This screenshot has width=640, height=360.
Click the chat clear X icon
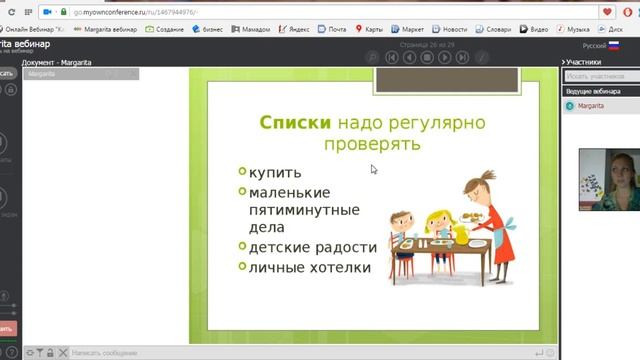63,353
